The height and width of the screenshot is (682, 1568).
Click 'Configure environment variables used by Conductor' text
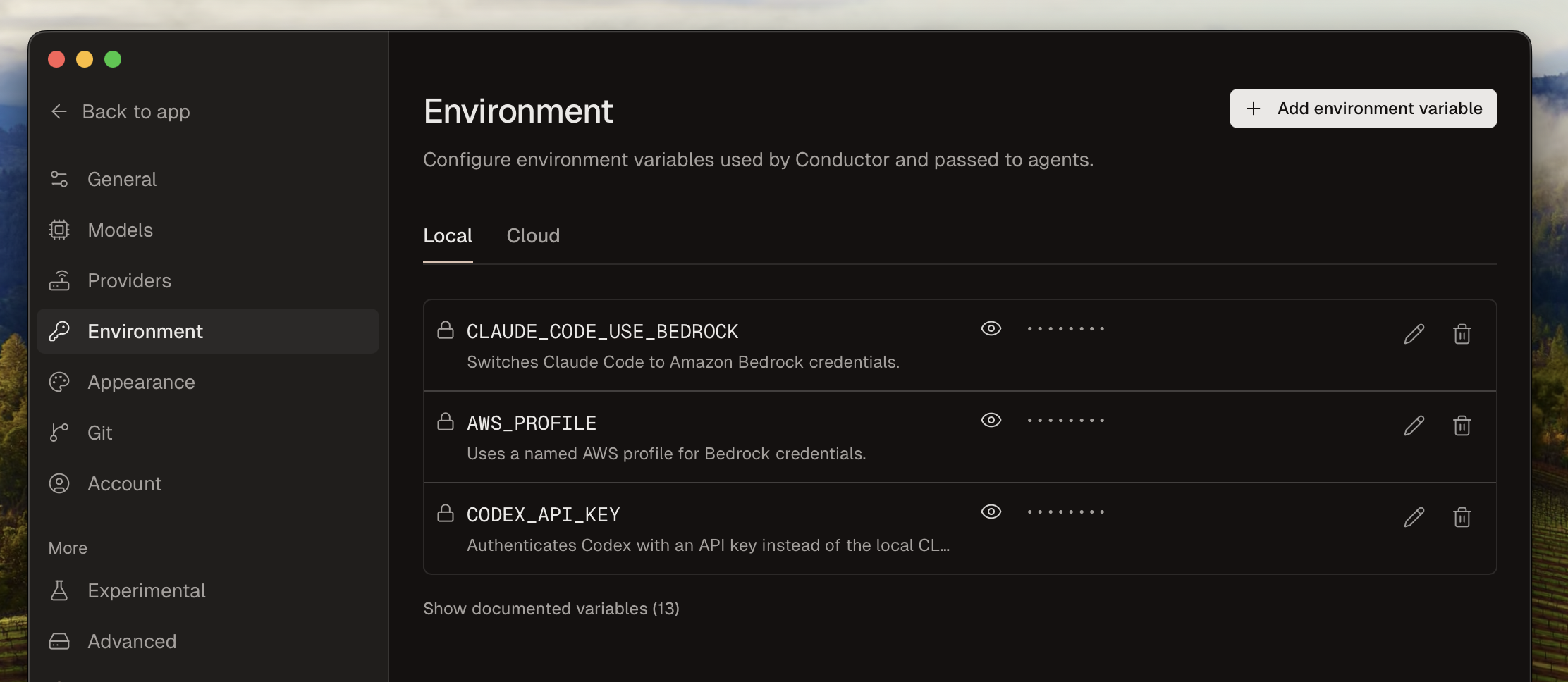click(758, 160)
